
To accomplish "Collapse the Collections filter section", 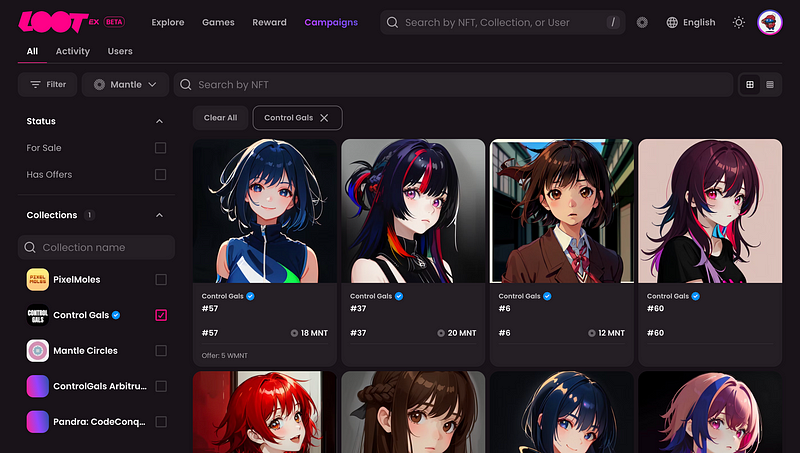I will [x=159, y=215].
